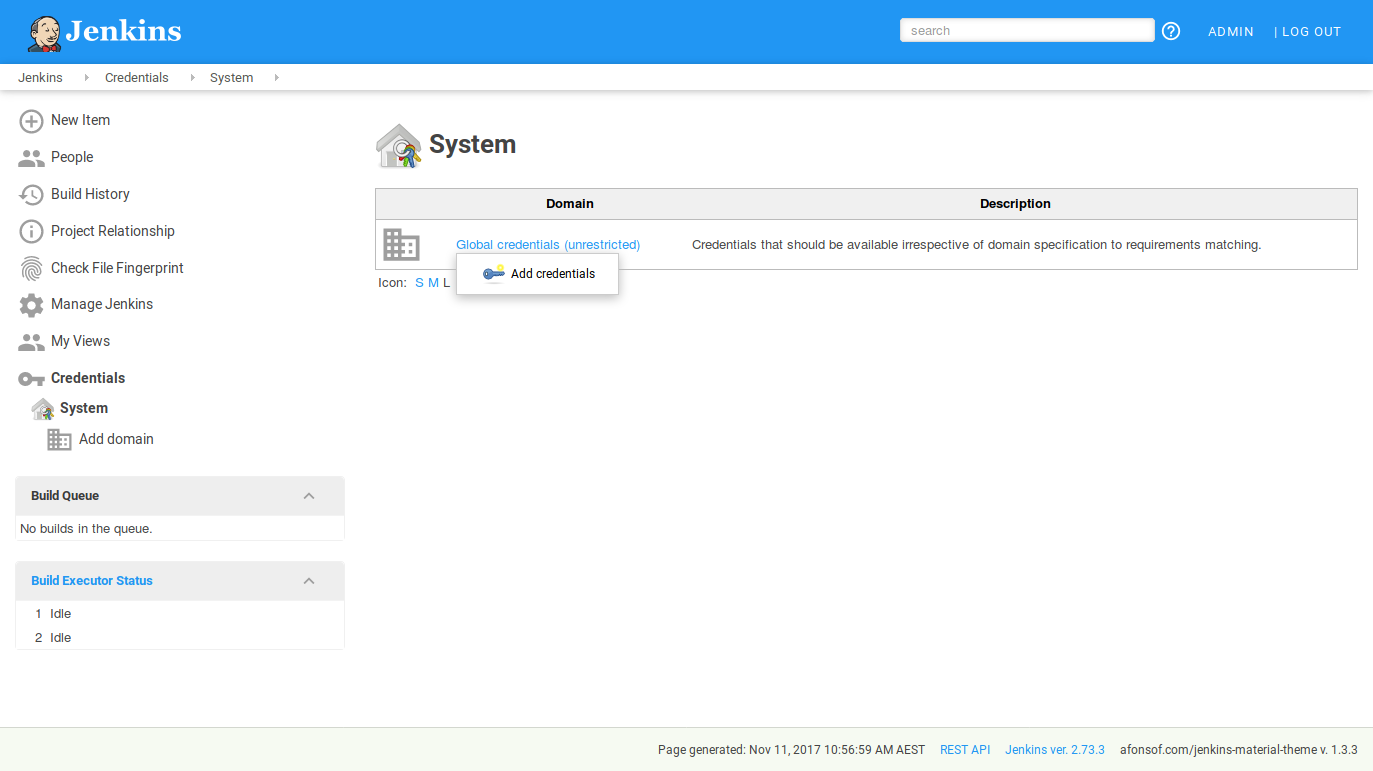Click the Project Relationship info icon
The image size is (1373, 771).
[x=31, y=232]
